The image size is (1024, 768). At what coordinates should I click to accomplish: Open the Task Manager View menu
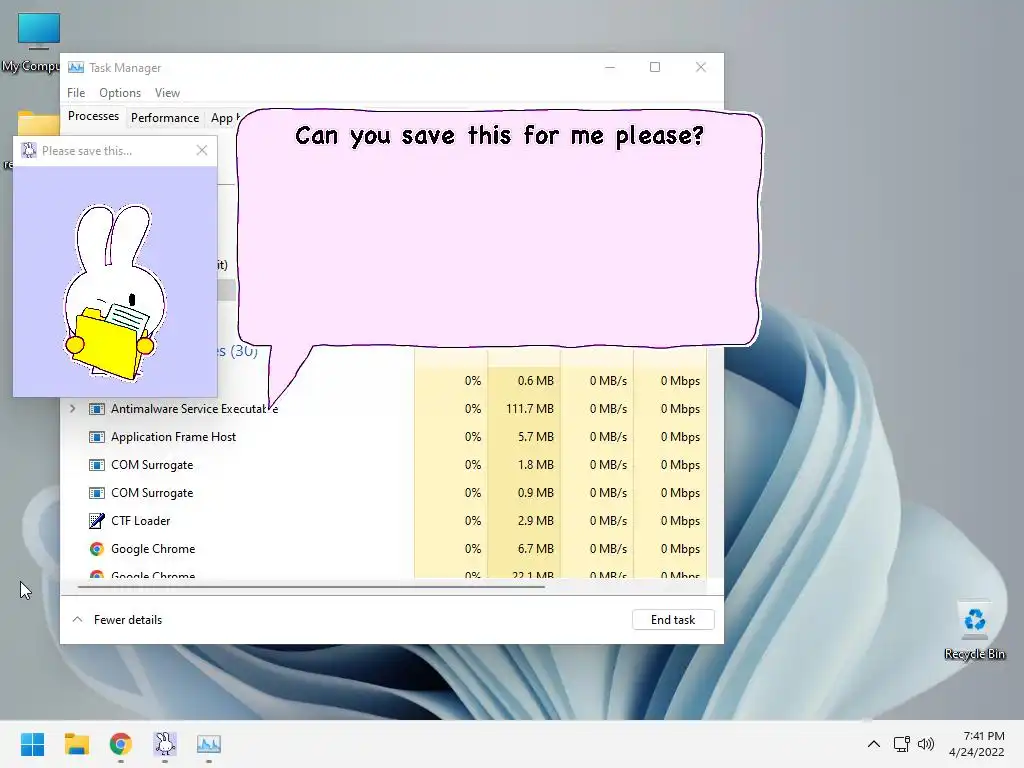167,93
